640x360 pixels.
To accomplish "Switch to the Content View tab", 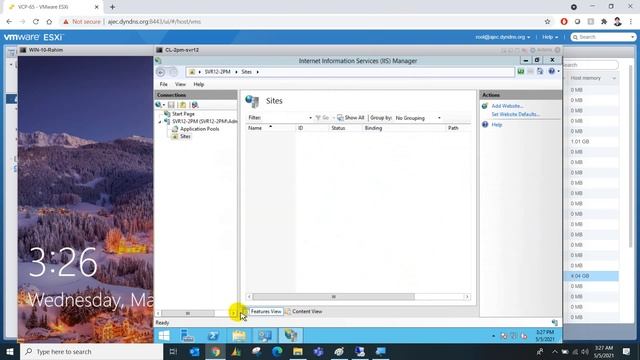I will coord(304,311).
